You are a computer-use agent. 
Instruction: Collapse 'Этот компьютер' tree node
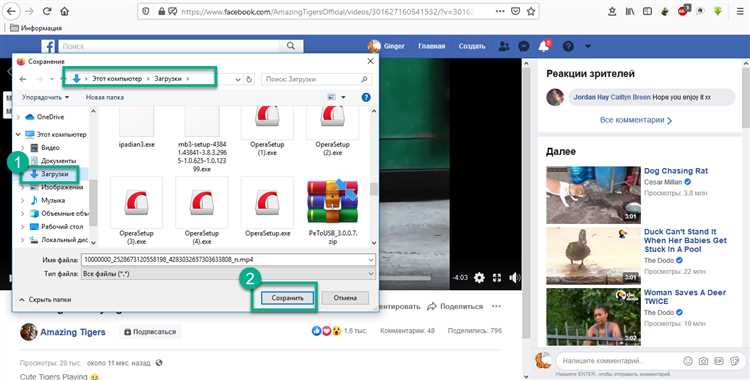(19, 134)
